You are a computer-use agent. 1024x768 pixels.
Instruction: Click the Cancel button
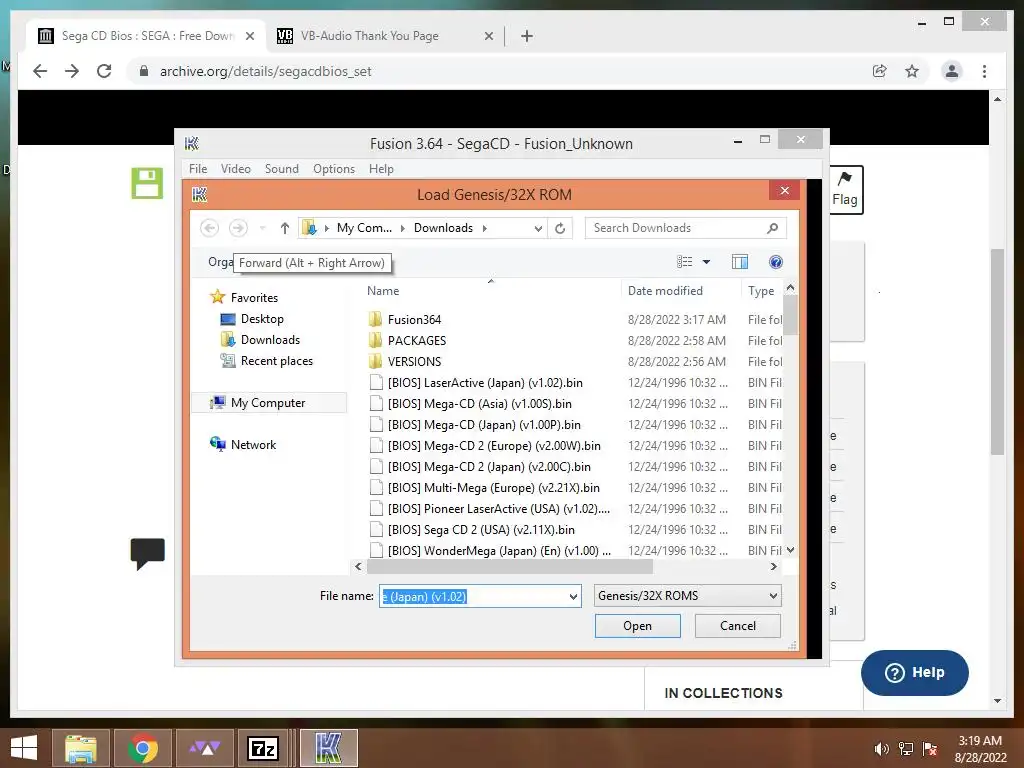tap(738, 626)
